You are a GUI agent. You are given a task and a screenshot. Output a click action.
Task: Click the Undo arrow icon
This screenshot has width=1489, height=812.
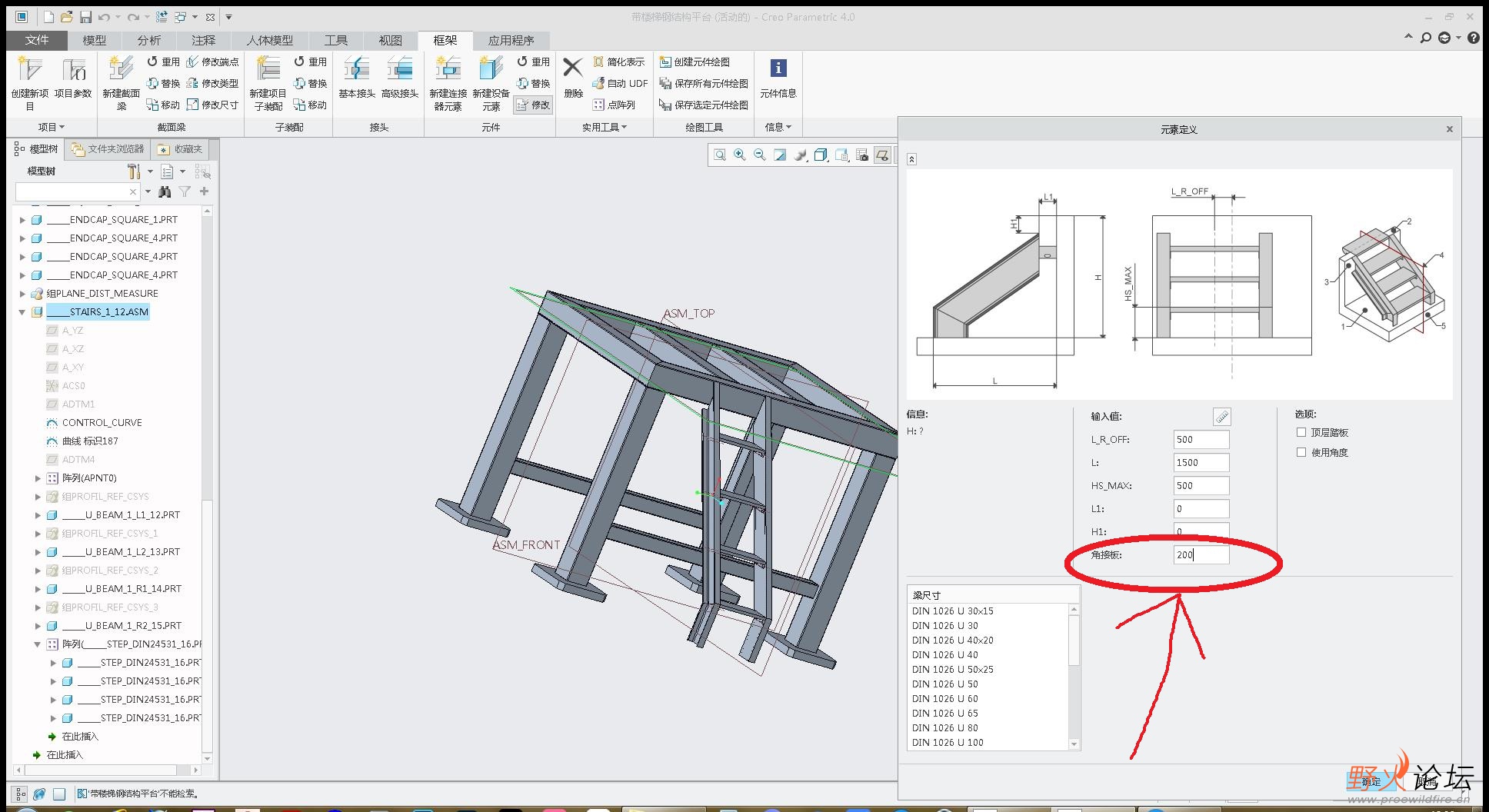coord(104,17)
